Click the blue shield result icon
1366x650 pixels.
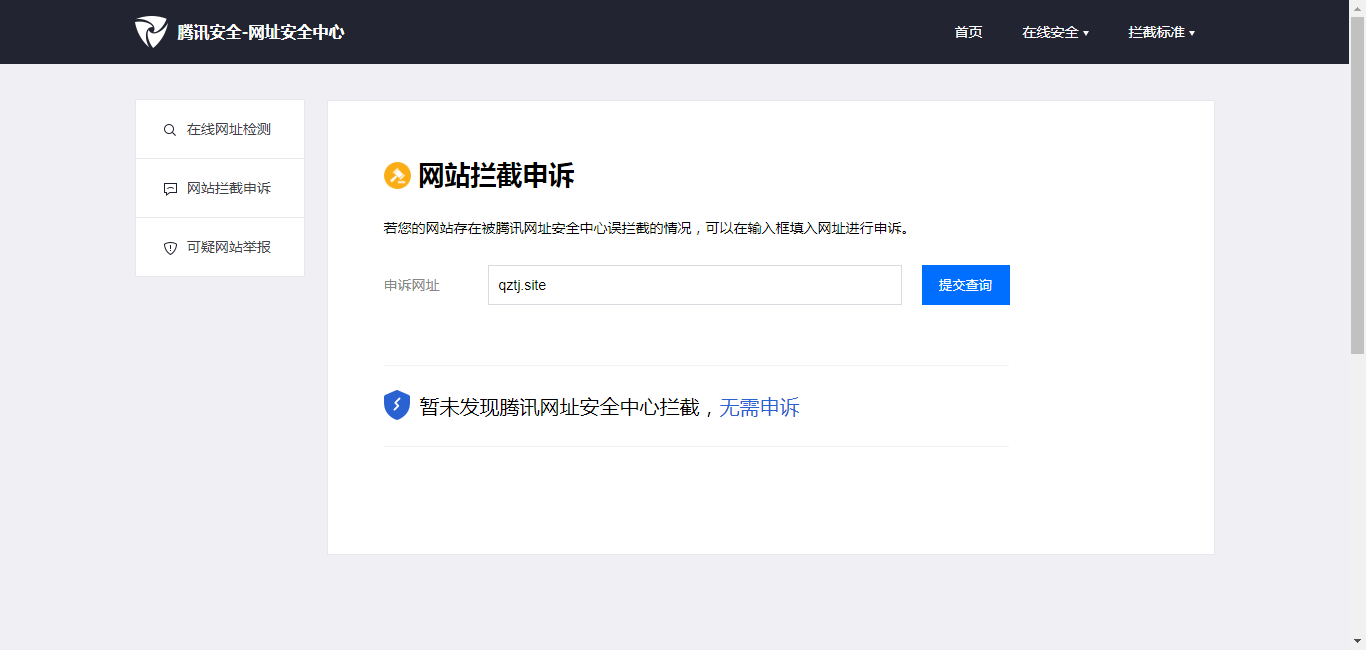[x=397, y=405]
